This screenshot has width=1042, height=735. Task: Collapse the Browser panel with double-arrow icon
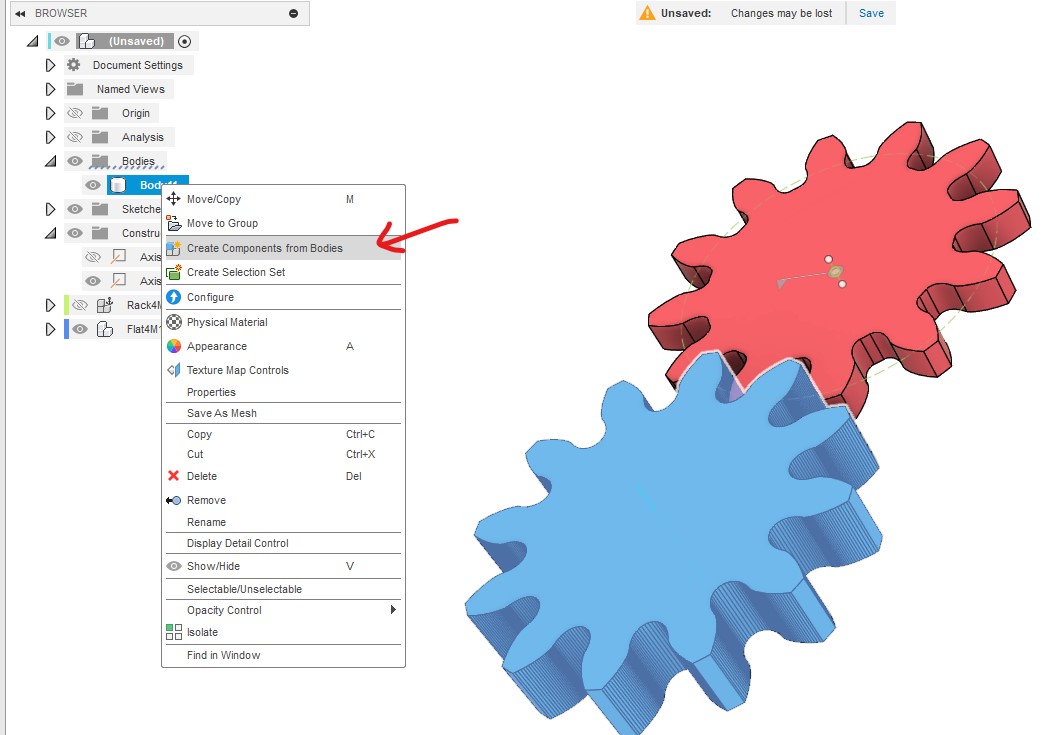tap(20, 13)
